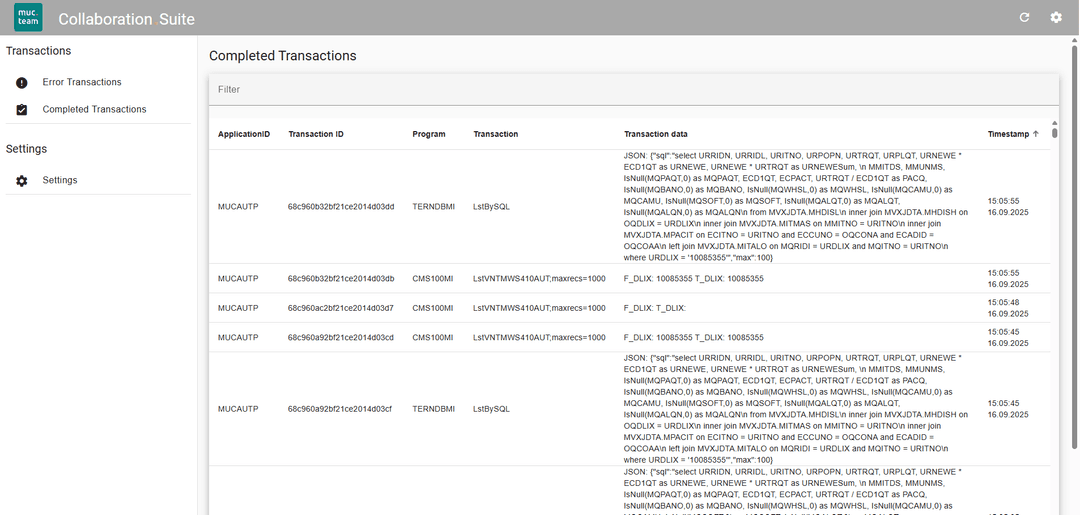The height and width of the screenshot is (515, 1080).
Task: Click into the Filter input field
Action: (x=632, y=90)
